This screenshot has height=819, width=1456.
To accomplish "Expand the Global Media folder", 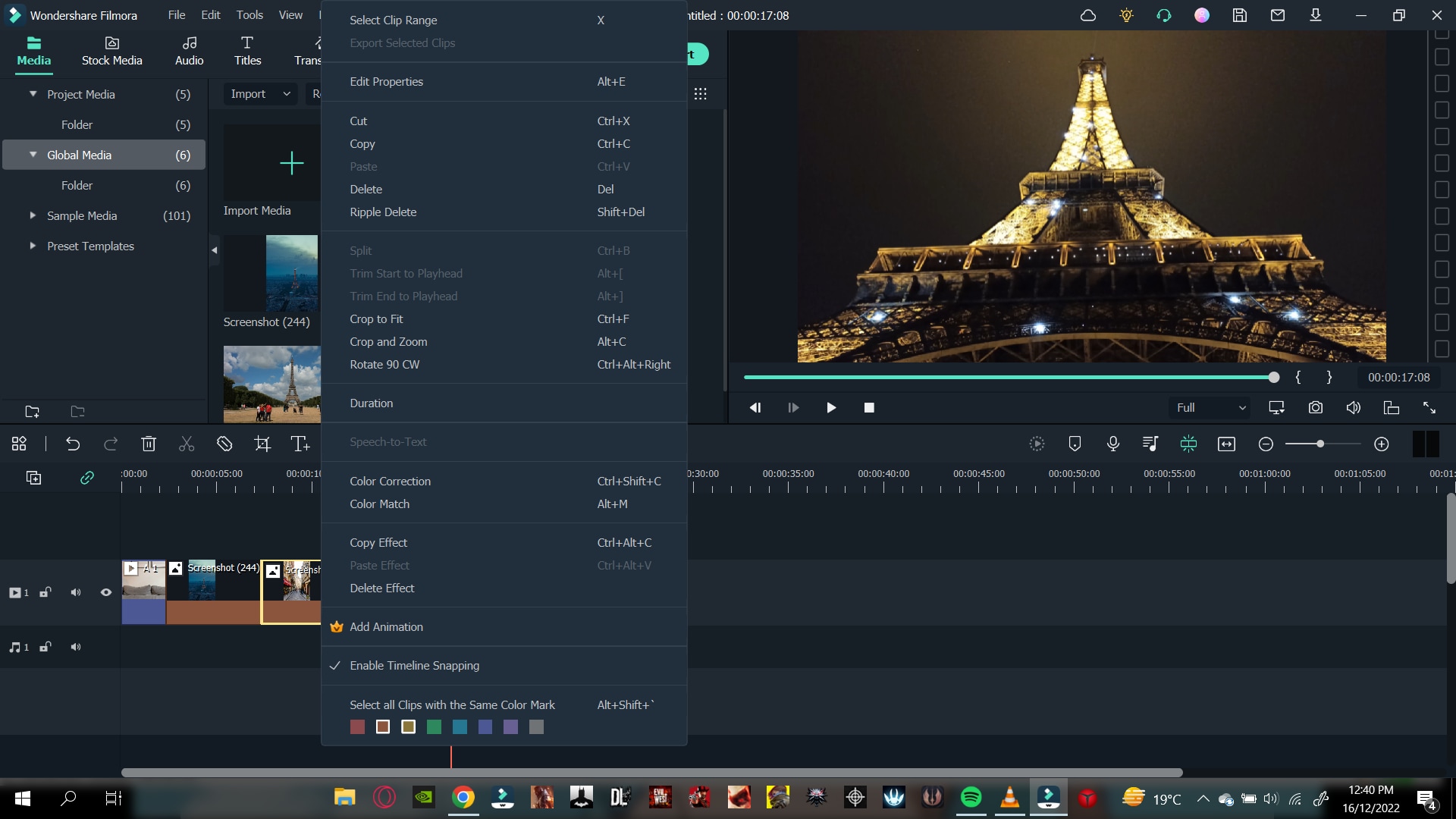I will 33,154.
